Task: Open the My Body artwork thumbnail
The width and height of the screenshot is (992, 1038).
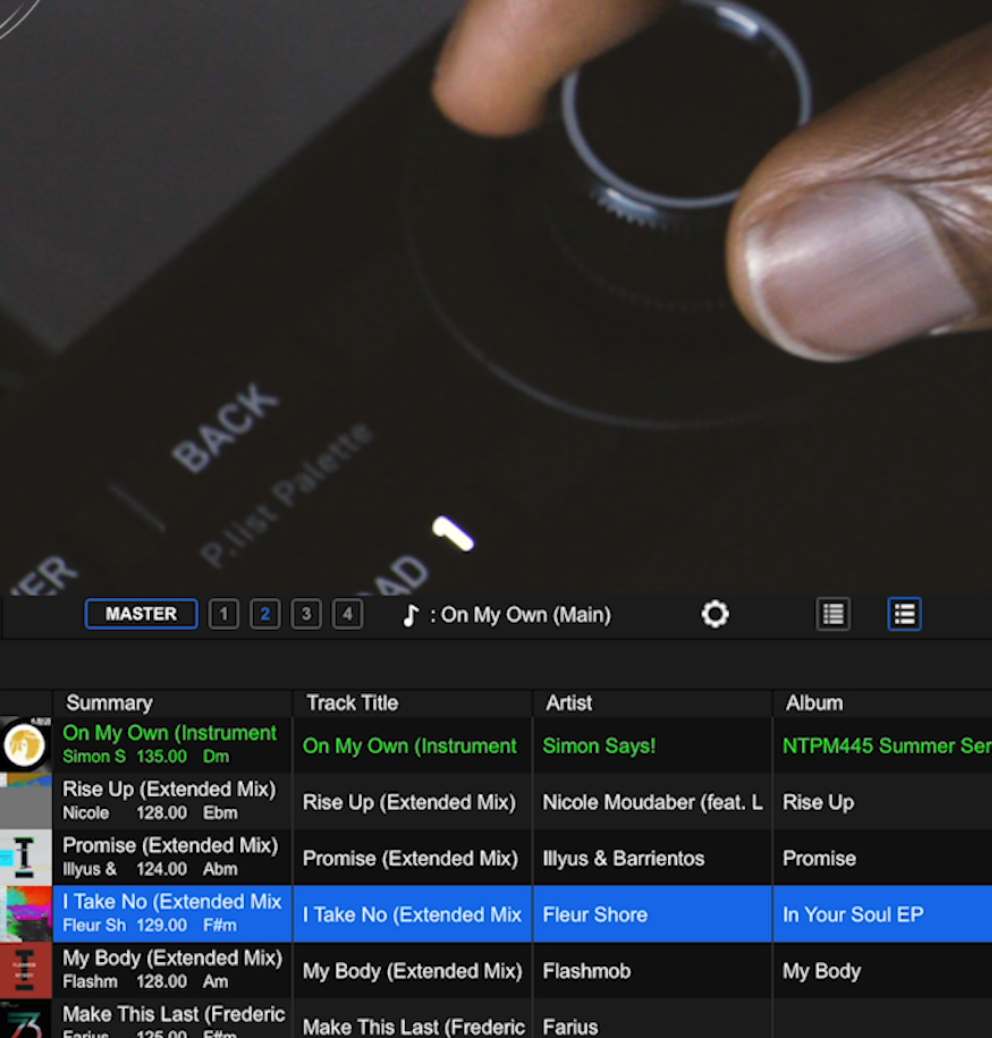Action: [25, 971]
